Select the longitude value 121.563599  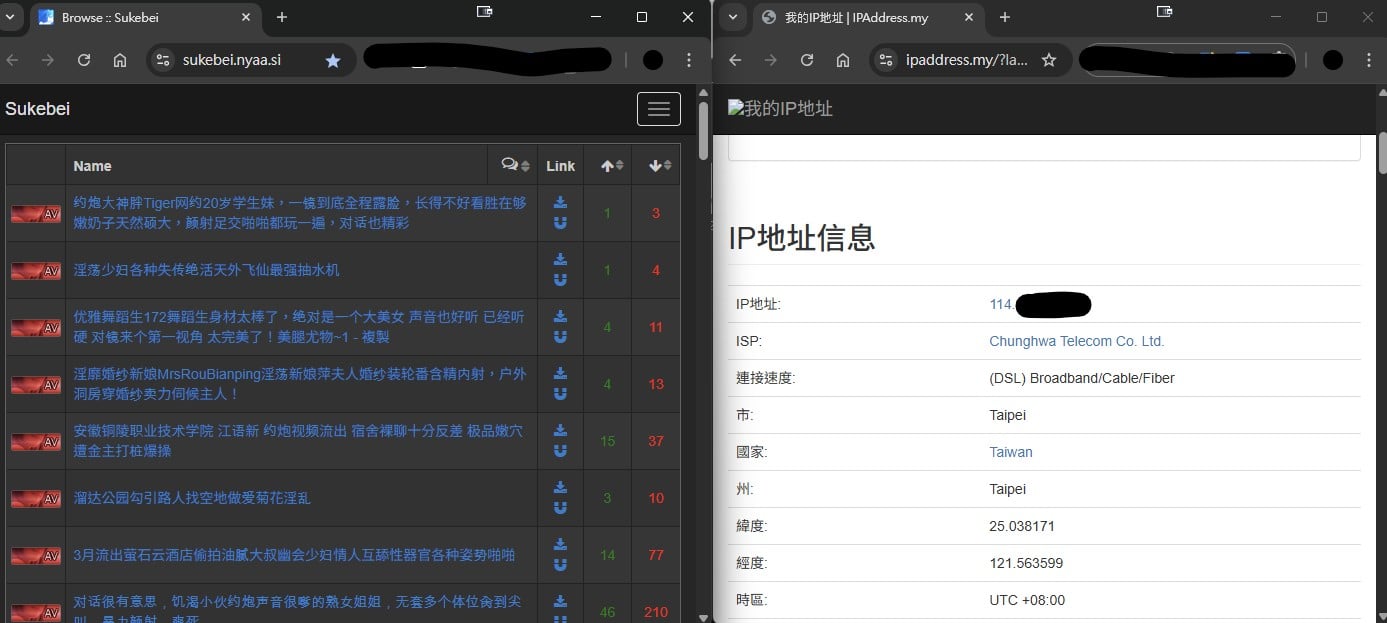[x=1026, y=563]
